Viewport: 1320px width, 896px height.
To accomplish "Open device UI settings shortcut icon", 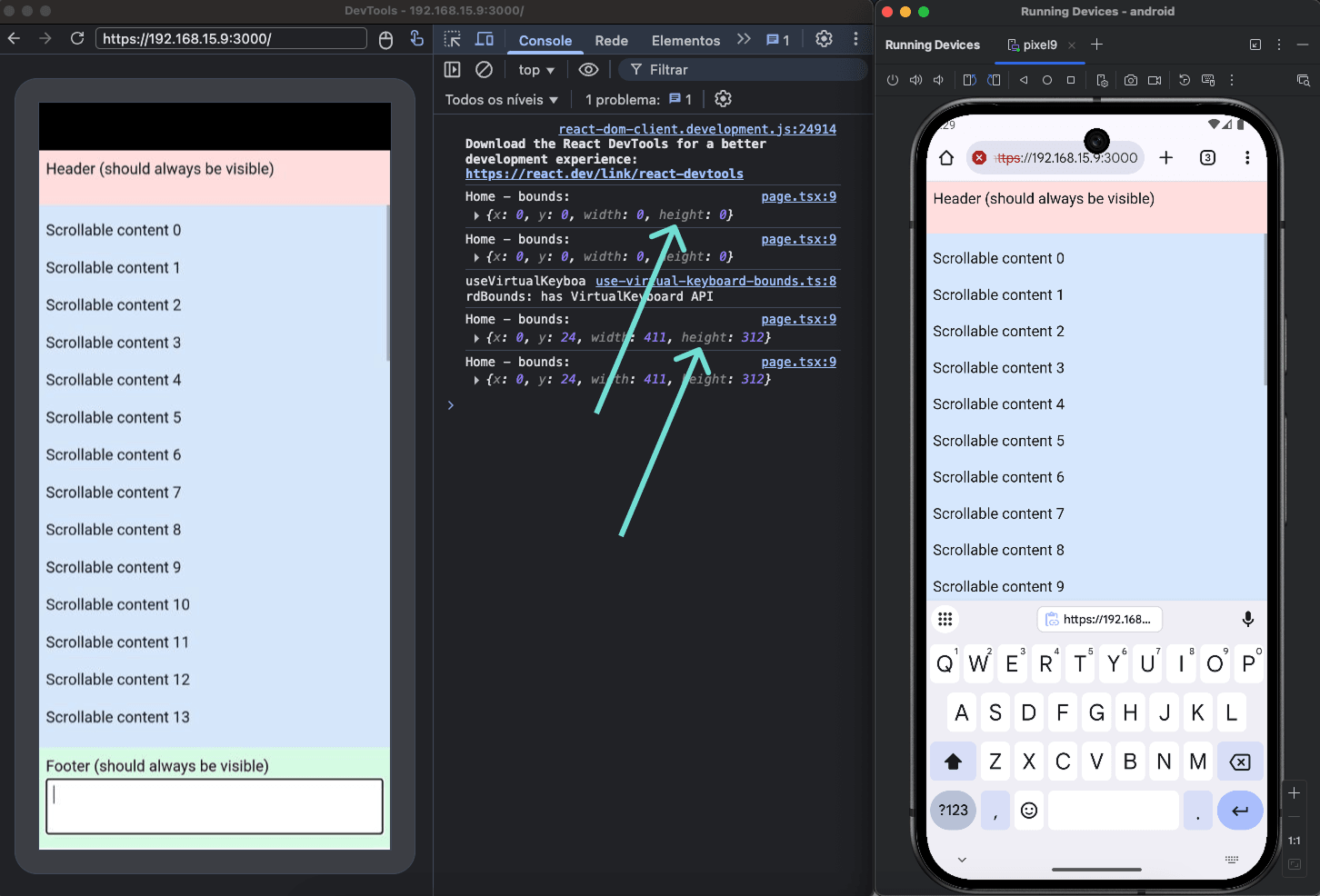I will pyautogui.click(x=1102, y=80).
